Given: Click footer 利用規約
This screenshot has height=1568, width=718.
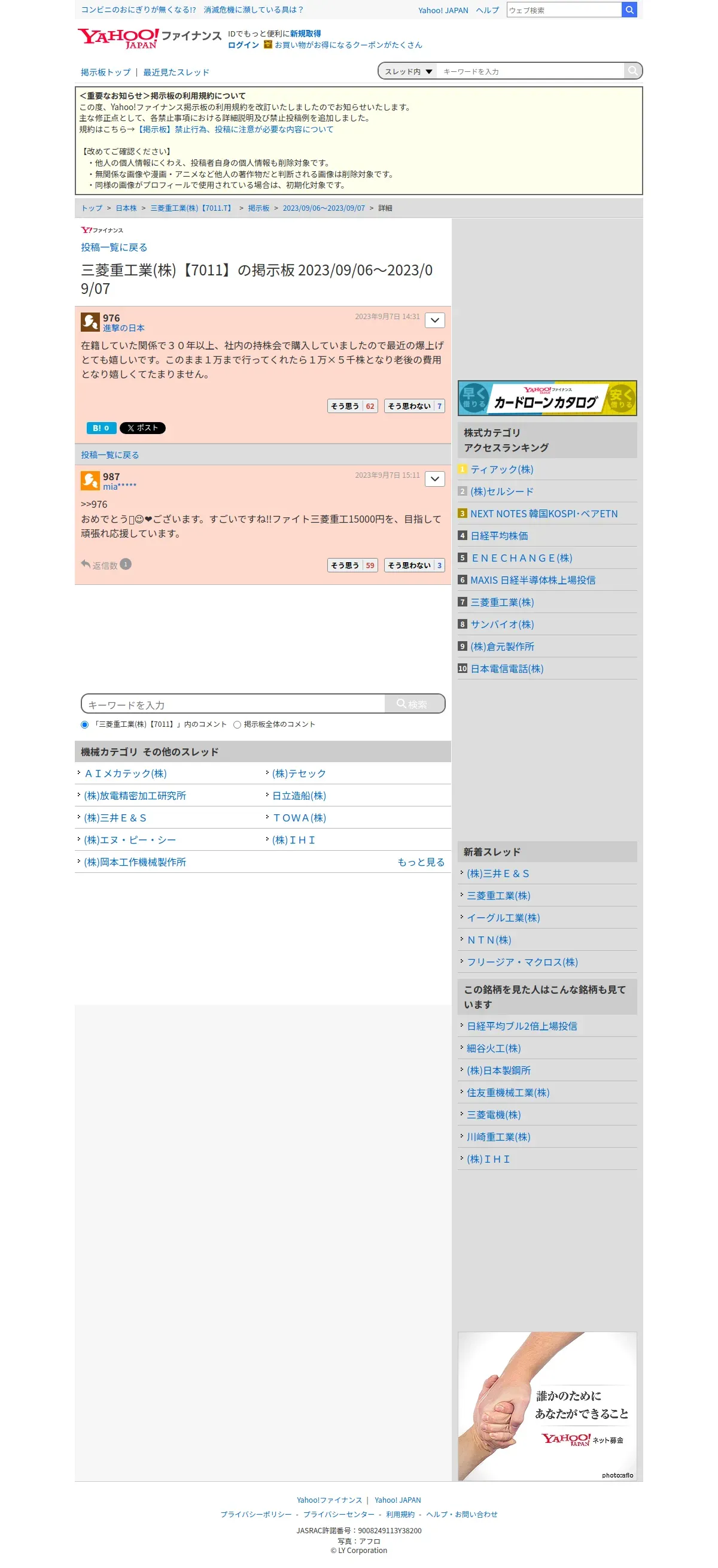Looking at the screenshot, I should tap(400, 1515).
